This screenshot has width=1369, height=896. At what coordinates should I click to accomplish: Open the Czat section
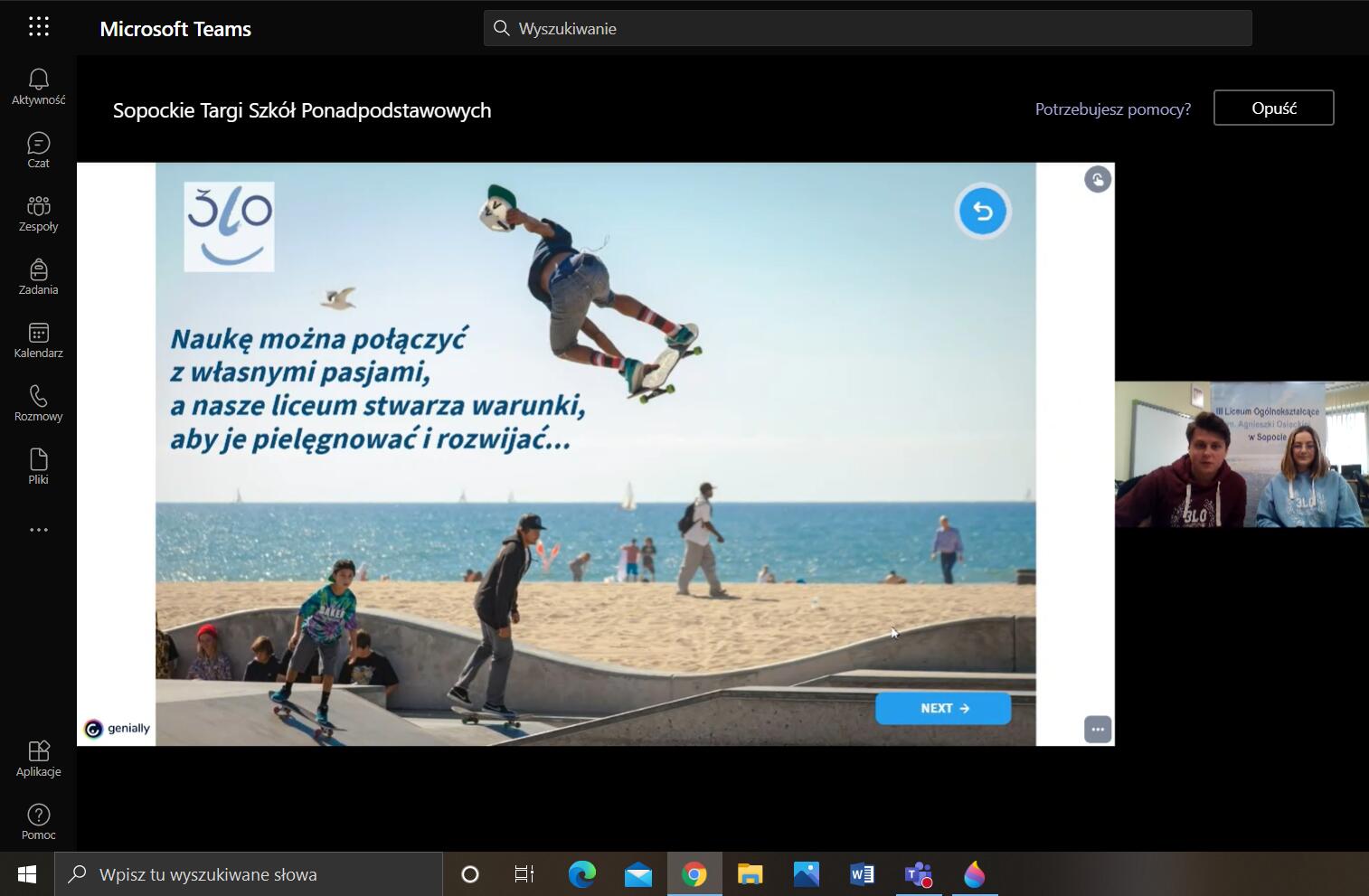[x=39, y=150]
